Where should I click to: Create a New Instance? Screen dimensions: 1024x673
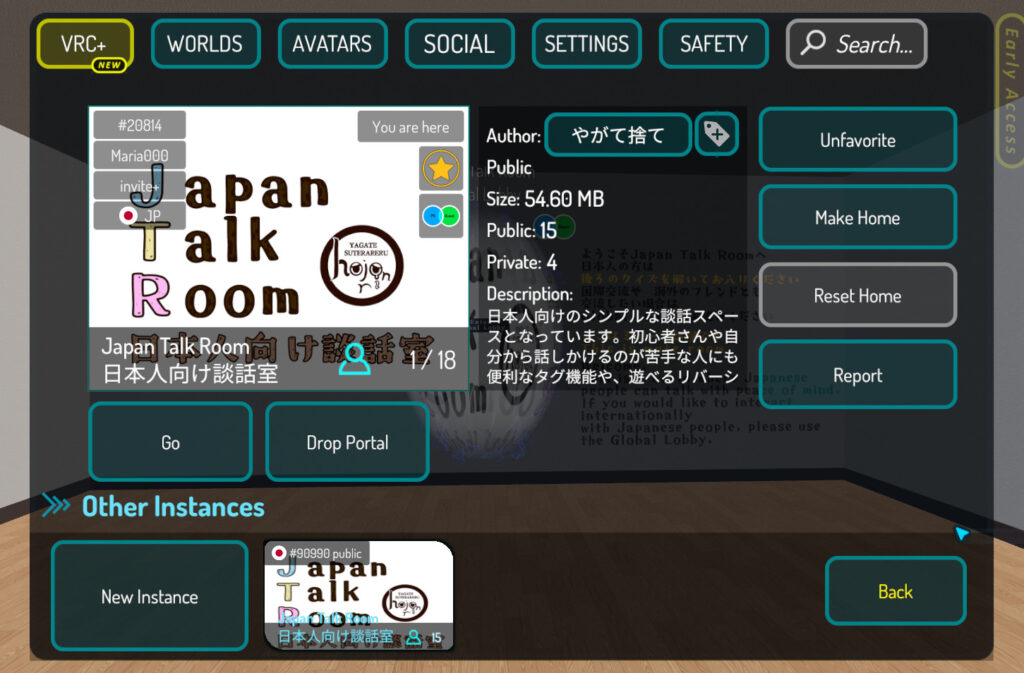pos(150,596)
